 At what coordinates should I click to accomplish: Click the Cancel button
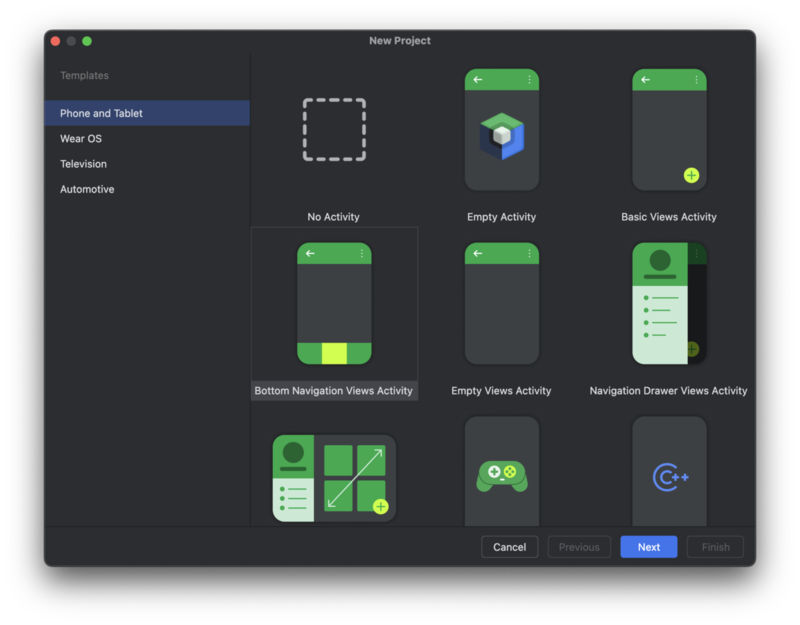509,547
